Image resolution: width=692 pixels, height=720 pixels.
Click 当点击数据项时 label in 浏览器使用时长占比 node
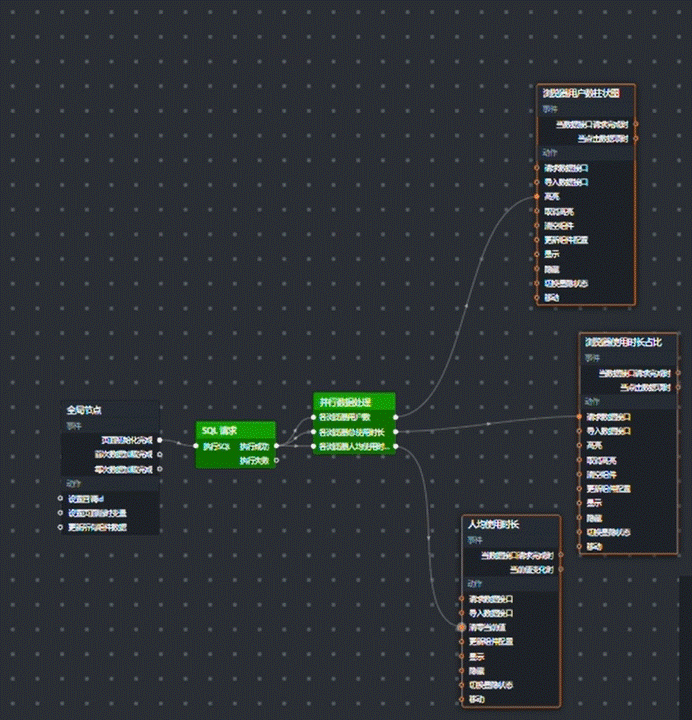click(646, 388)
